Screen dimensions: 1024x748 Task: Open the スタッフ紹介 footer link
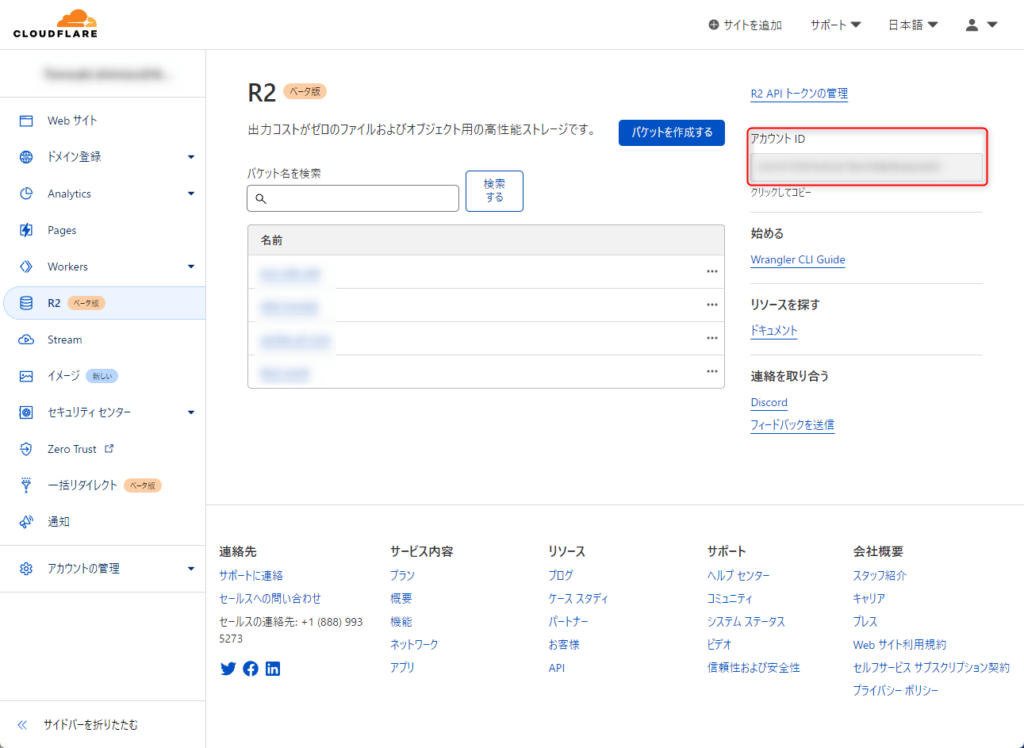pos(880,576)
